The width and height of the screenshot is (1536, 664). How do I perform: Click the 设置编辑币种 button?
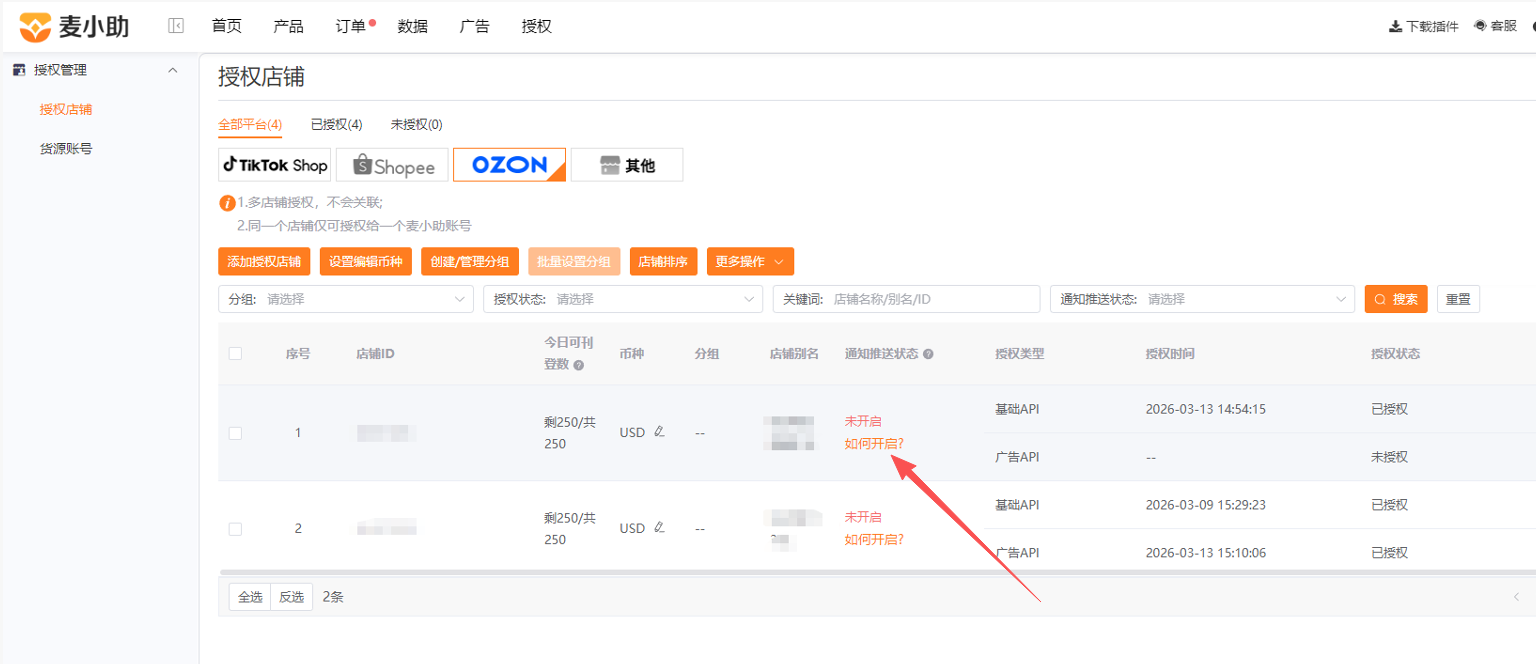(366, 261)
